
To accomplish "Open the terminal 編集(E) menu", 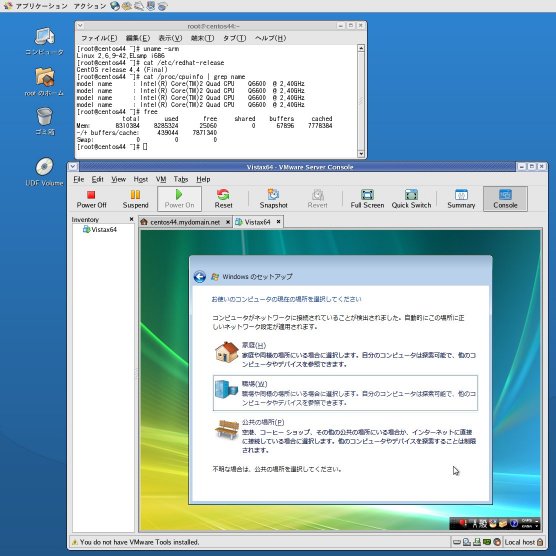I will [138, 38].
